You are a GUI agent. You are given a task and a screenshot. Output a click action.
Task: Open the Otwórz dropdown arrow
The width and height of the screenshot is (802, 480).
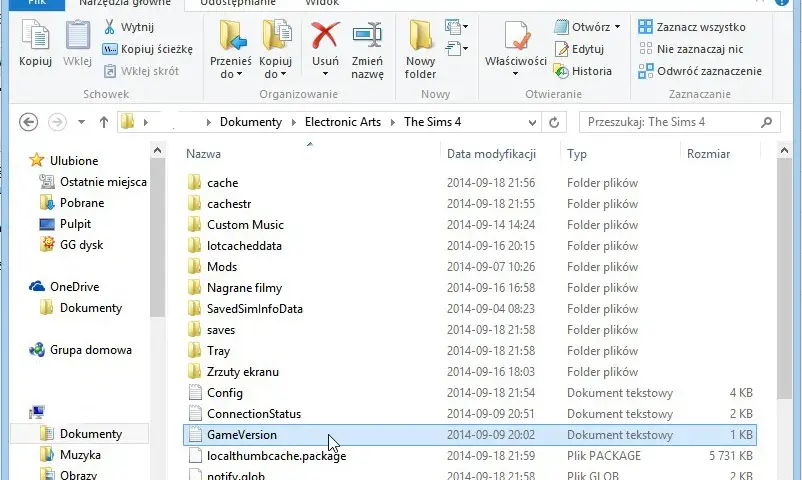point(617,27)
